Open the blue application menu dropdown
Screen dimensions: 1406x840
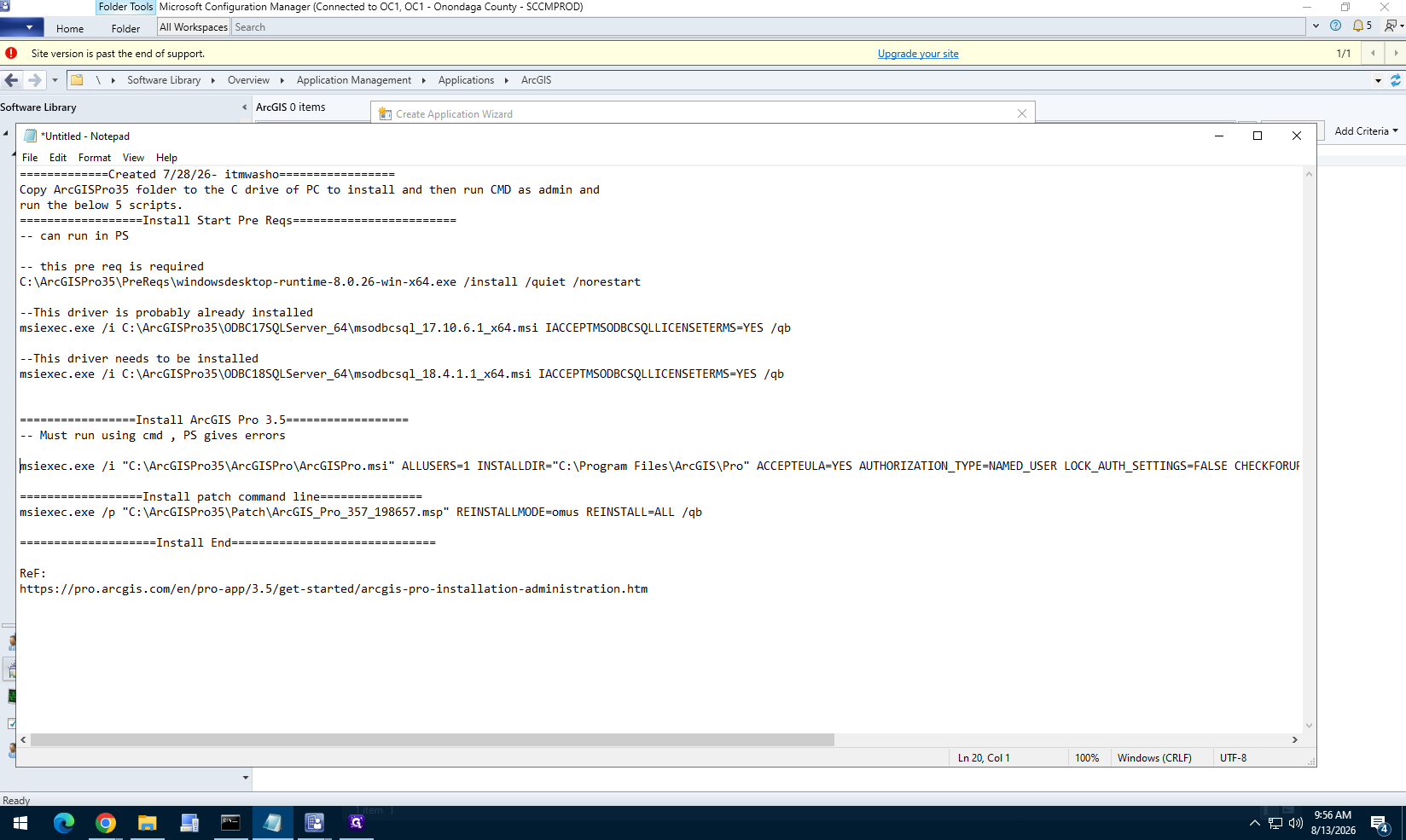pyautogui.click(x=21, y=27)
